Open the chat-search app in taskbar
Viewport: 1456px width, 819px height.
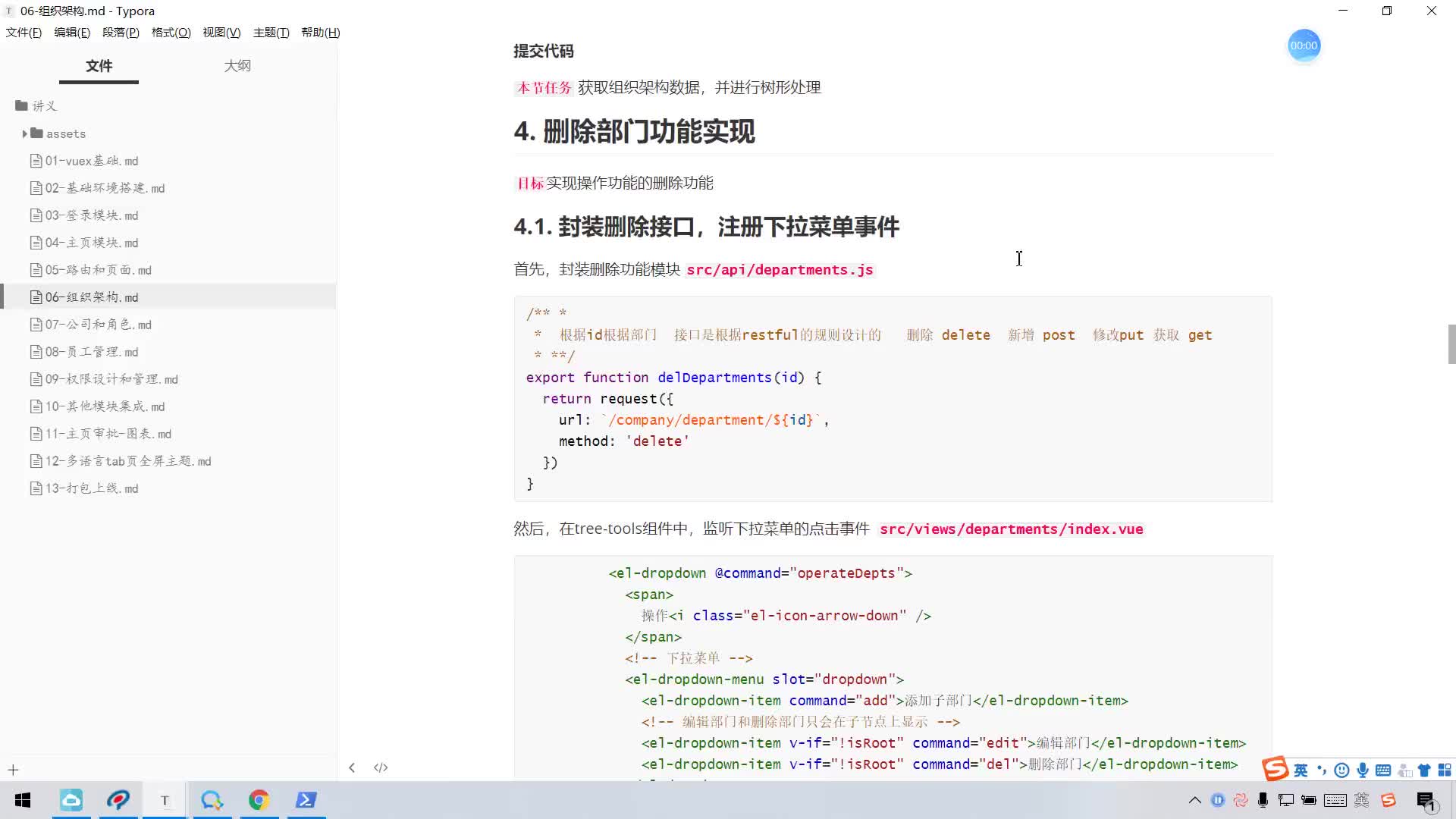pos(212,800)
